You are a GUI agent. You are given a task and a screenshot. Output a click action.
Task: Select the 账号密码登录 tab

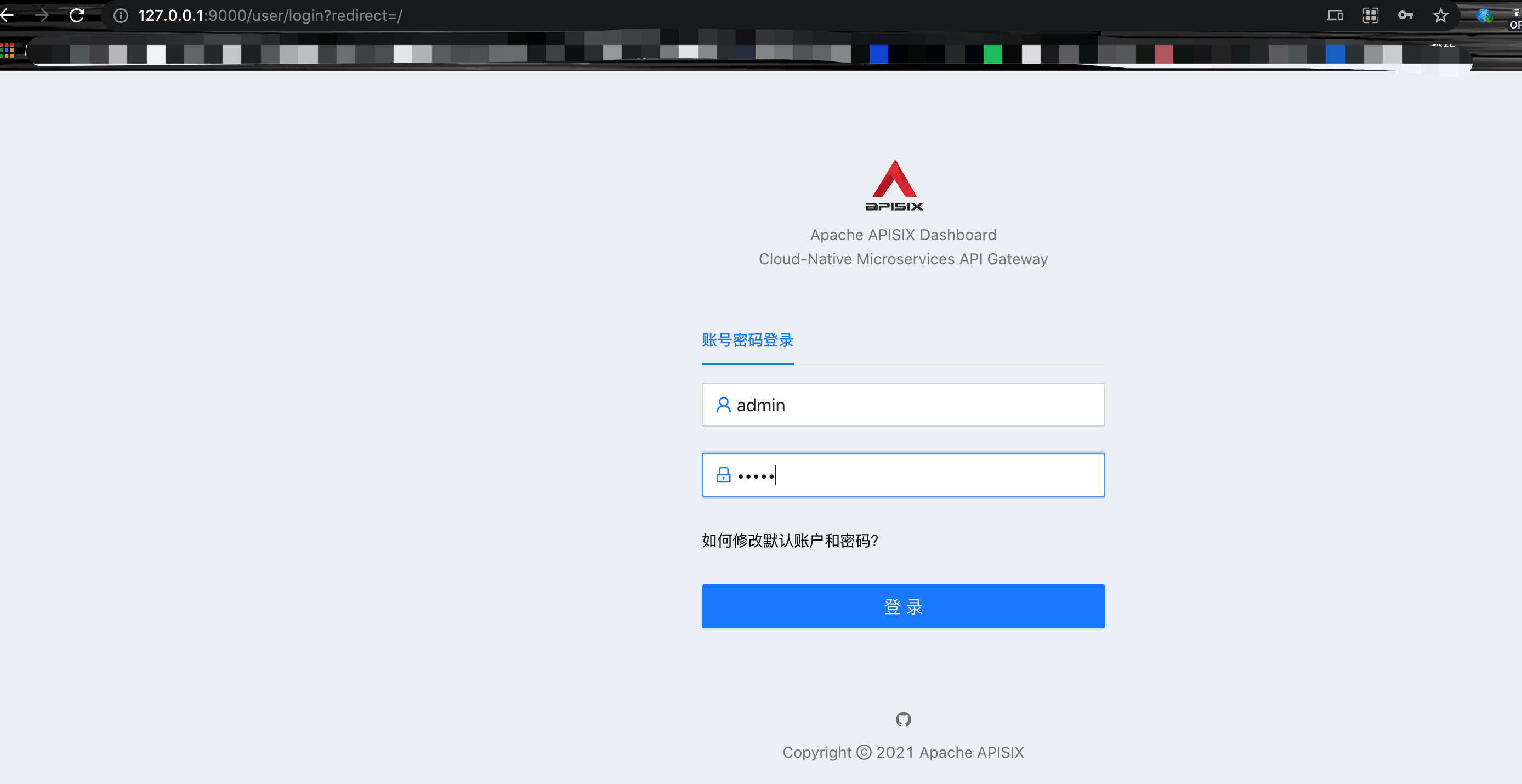[x=747, y=340]
